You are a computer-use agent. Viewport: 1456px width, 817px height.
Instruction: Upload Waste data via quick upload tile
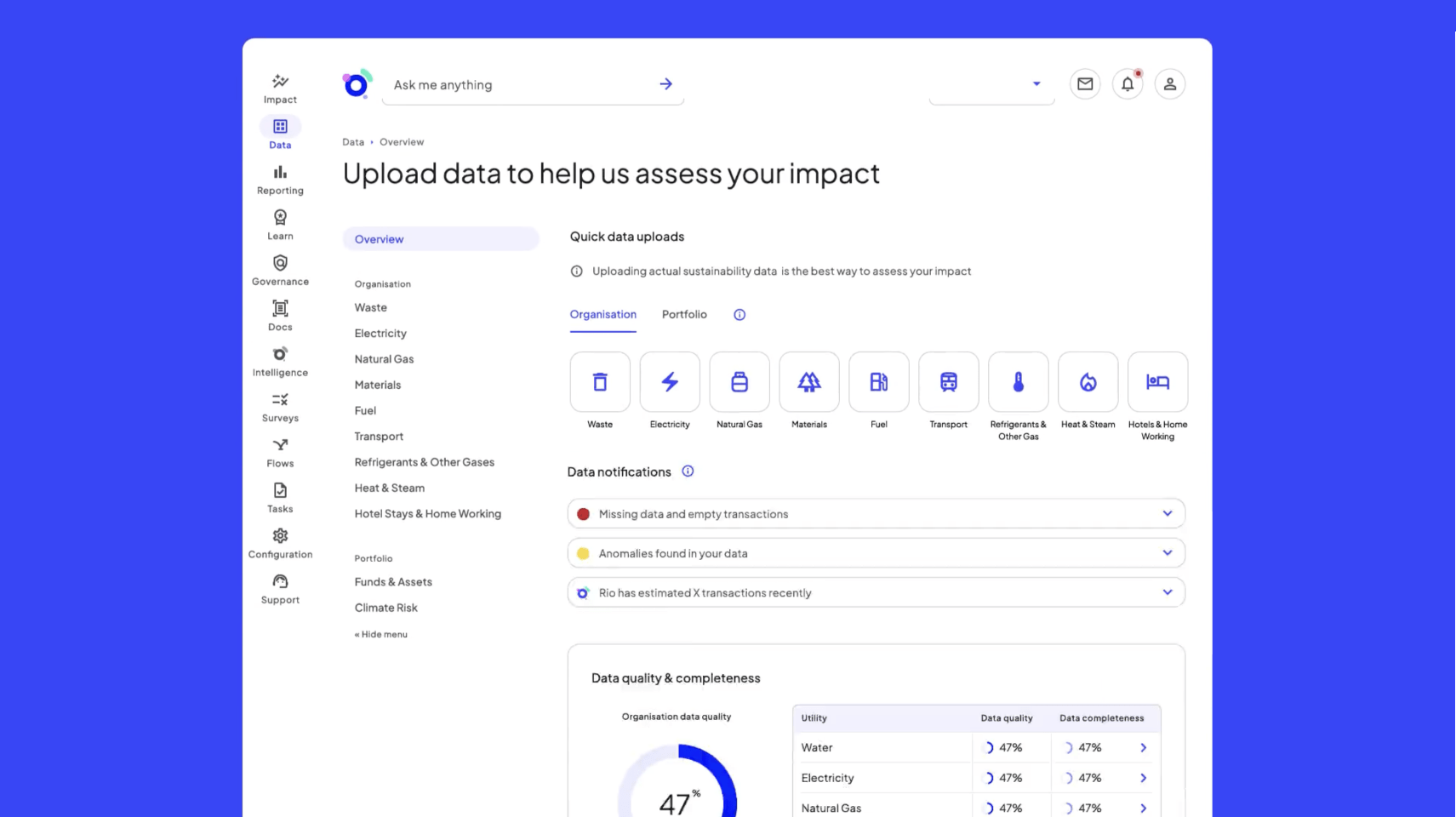click(600, 382)
